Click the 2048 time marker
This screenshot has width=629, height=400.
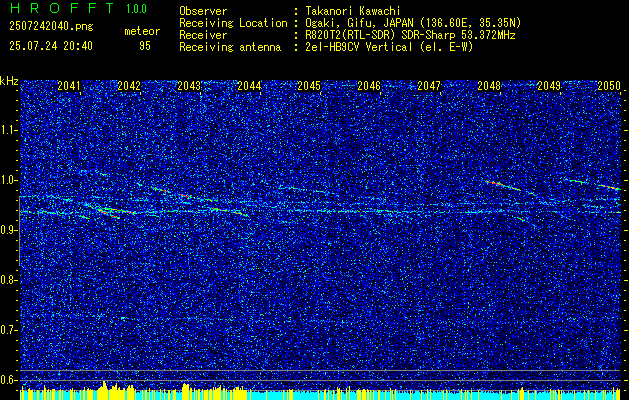489,86
